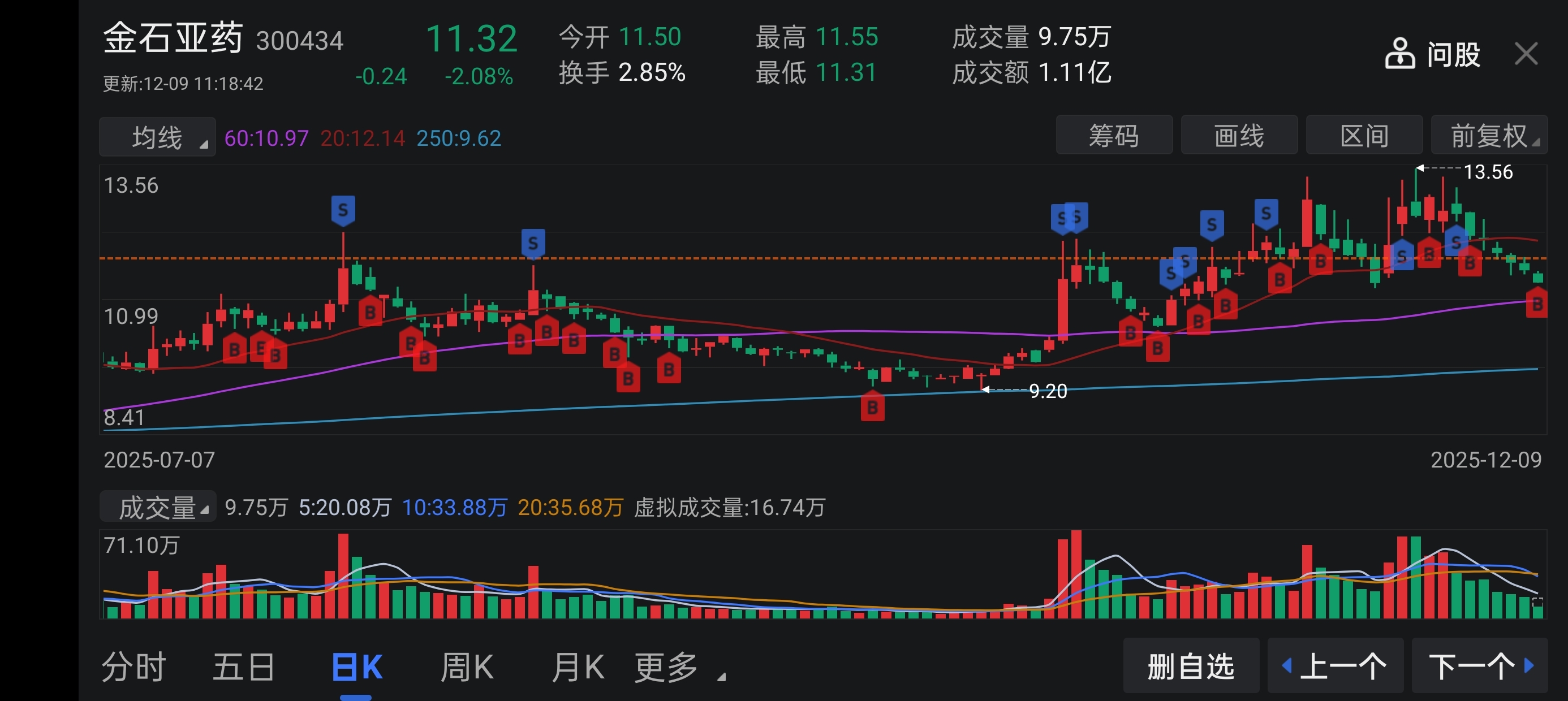Click the 问股 person icon
Screen dimensions: 1568x701
(1399, 54)
